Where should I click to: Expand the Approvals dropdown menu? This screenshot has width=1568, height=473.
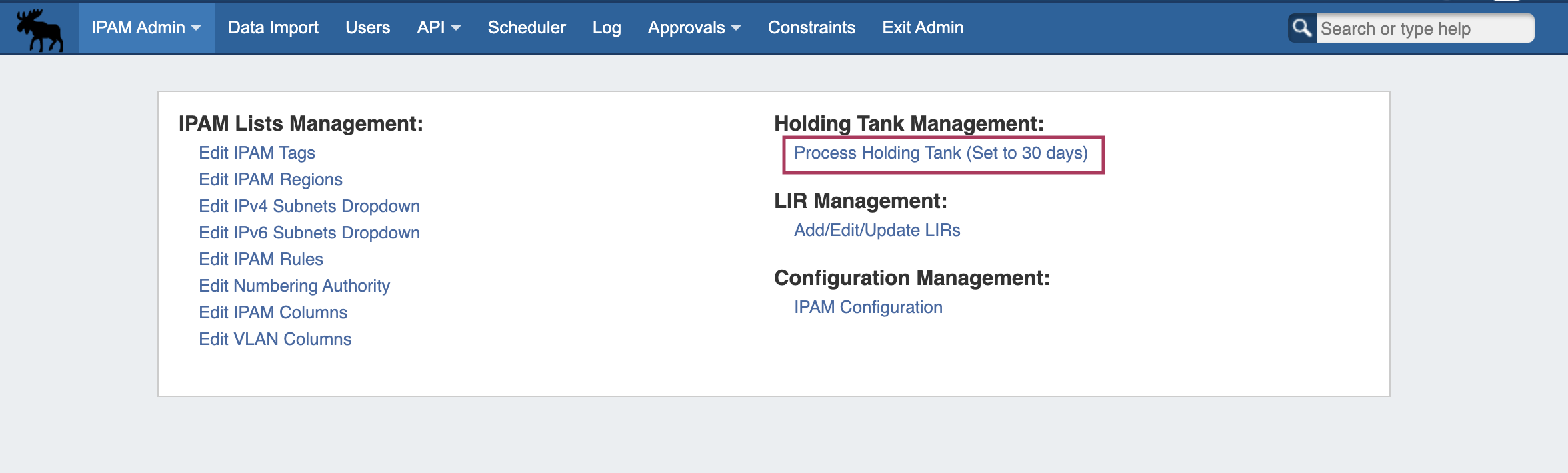pyautogui.click(x=694, y=27)
